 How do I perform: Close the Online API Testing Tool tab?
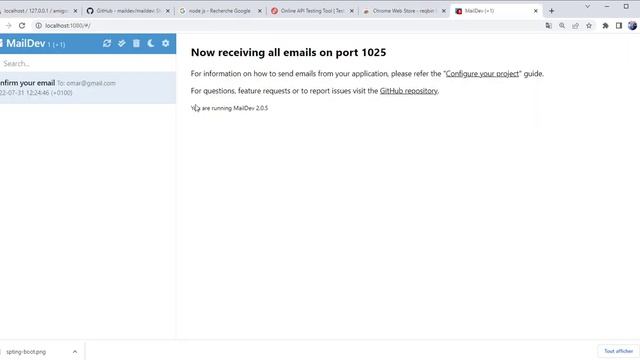[x=352, y=11]
